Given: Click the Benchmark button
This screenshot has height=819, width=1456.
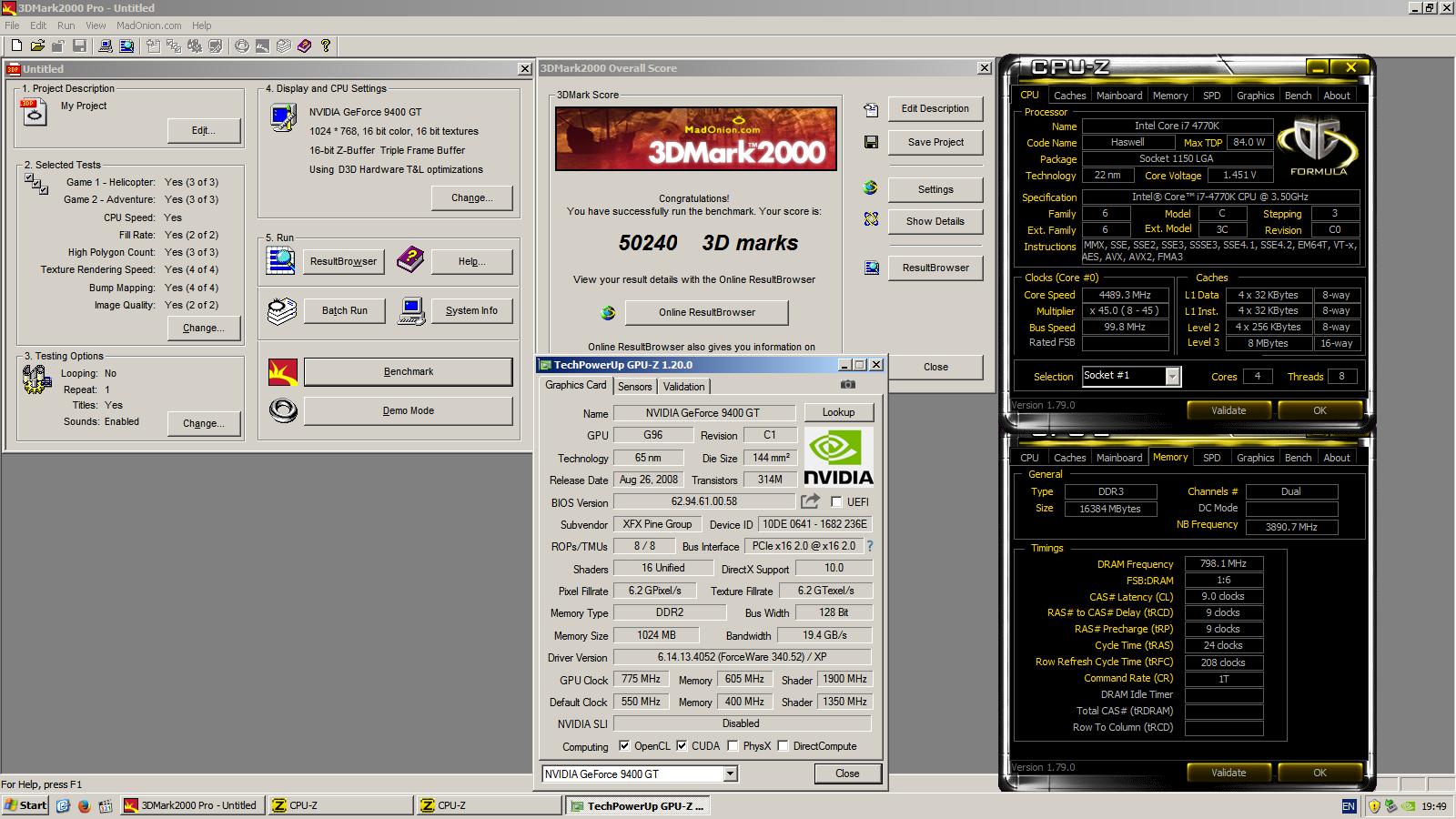Looking at the screenshot, I should click(x=409, y=372).
